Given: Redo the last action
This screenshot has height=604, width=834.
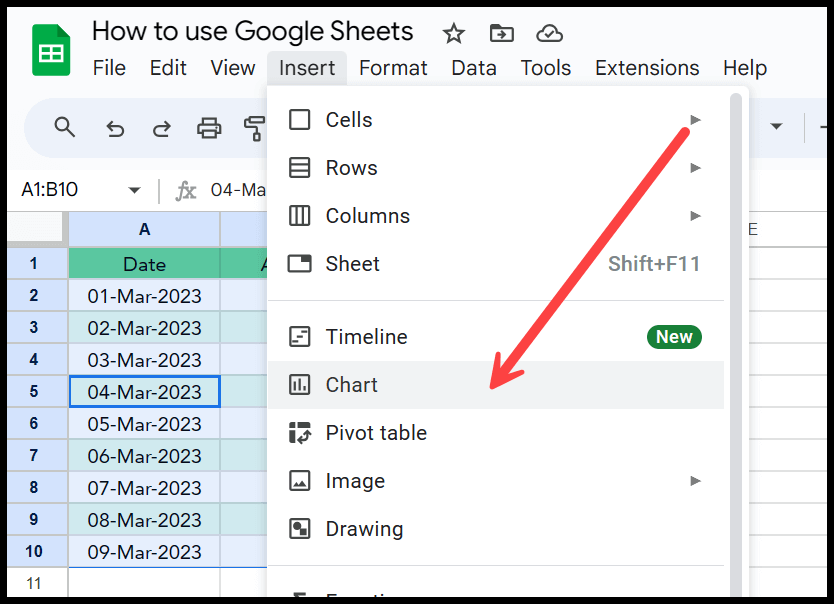Looking at the screenshot, I should tap(162, 129).
